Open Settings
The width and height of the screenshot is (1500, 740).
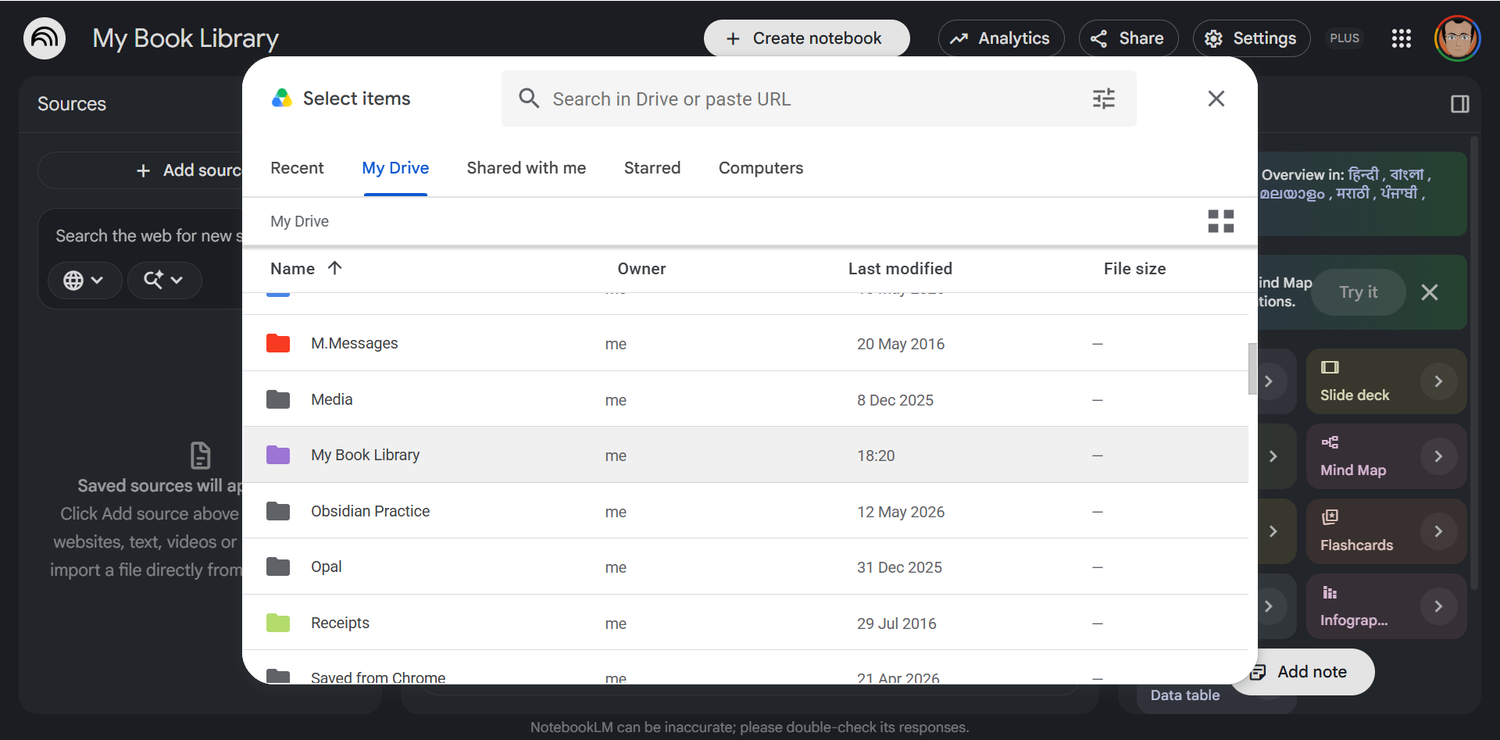click(1251, 39)
